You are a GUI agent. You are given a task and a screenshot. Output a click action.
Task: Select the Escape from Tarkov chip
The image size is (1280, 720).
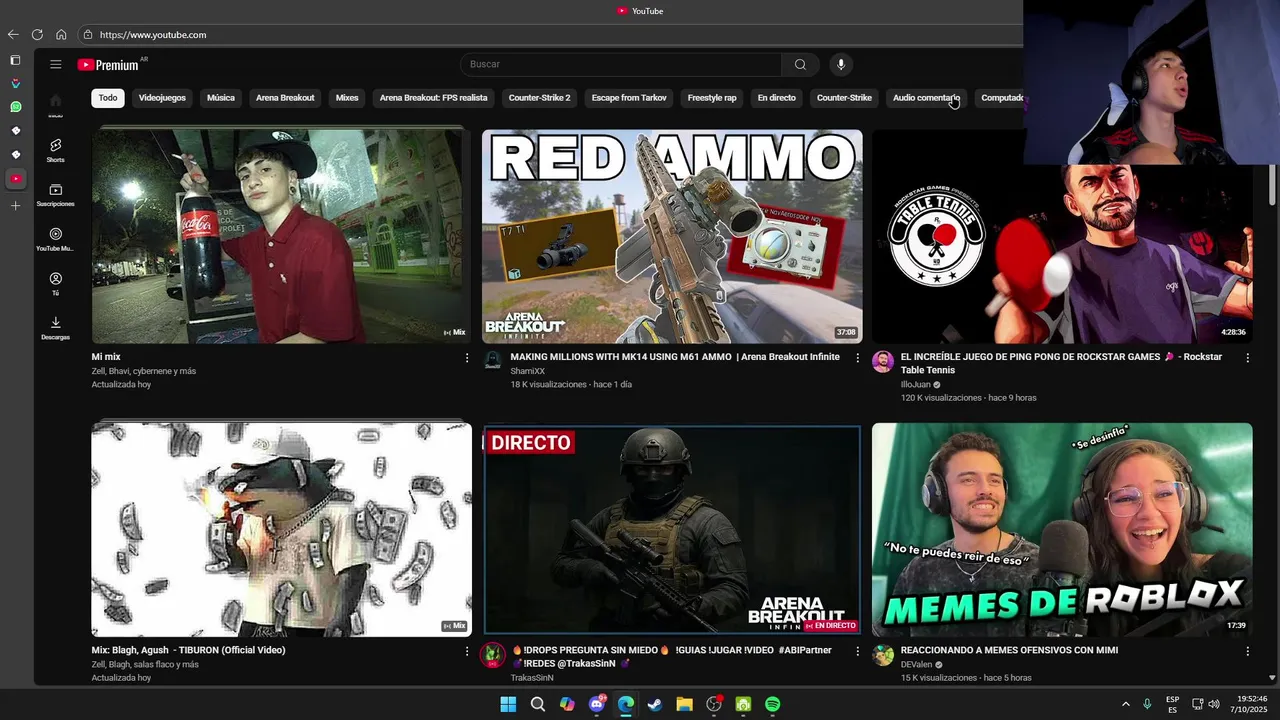pyautogui.click(x=629, y=98)
